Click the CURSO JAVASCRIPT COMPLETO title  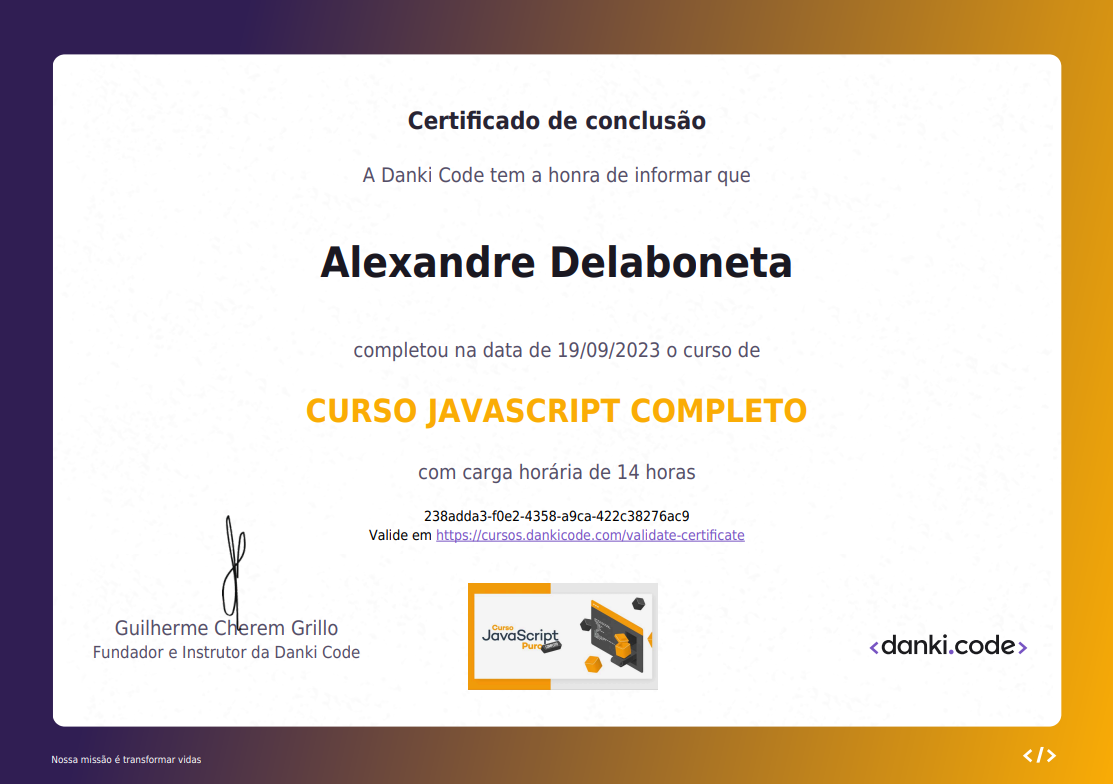click(556, 411)
